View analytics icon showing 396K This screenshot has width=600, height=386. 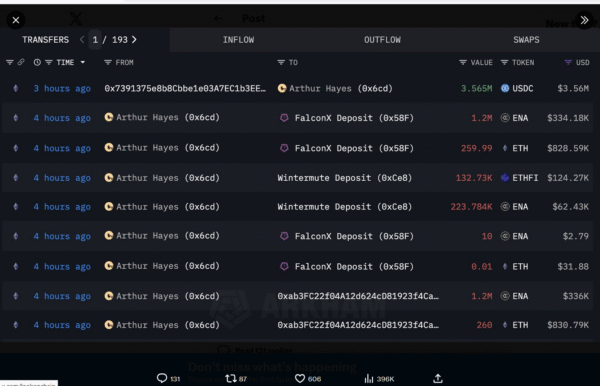[x=369, y=379]
